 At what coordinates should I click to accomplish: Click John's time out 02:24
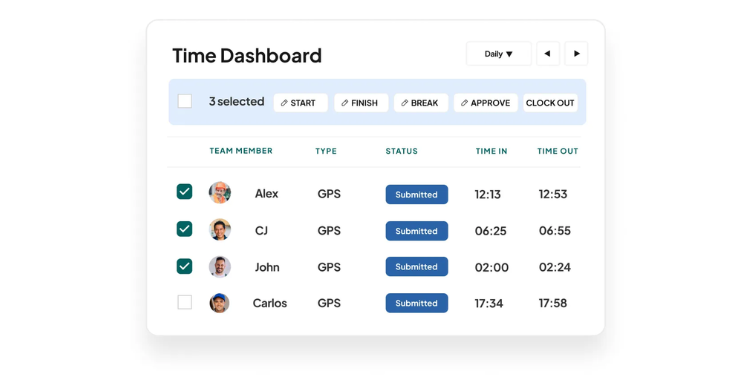point(555,267)
